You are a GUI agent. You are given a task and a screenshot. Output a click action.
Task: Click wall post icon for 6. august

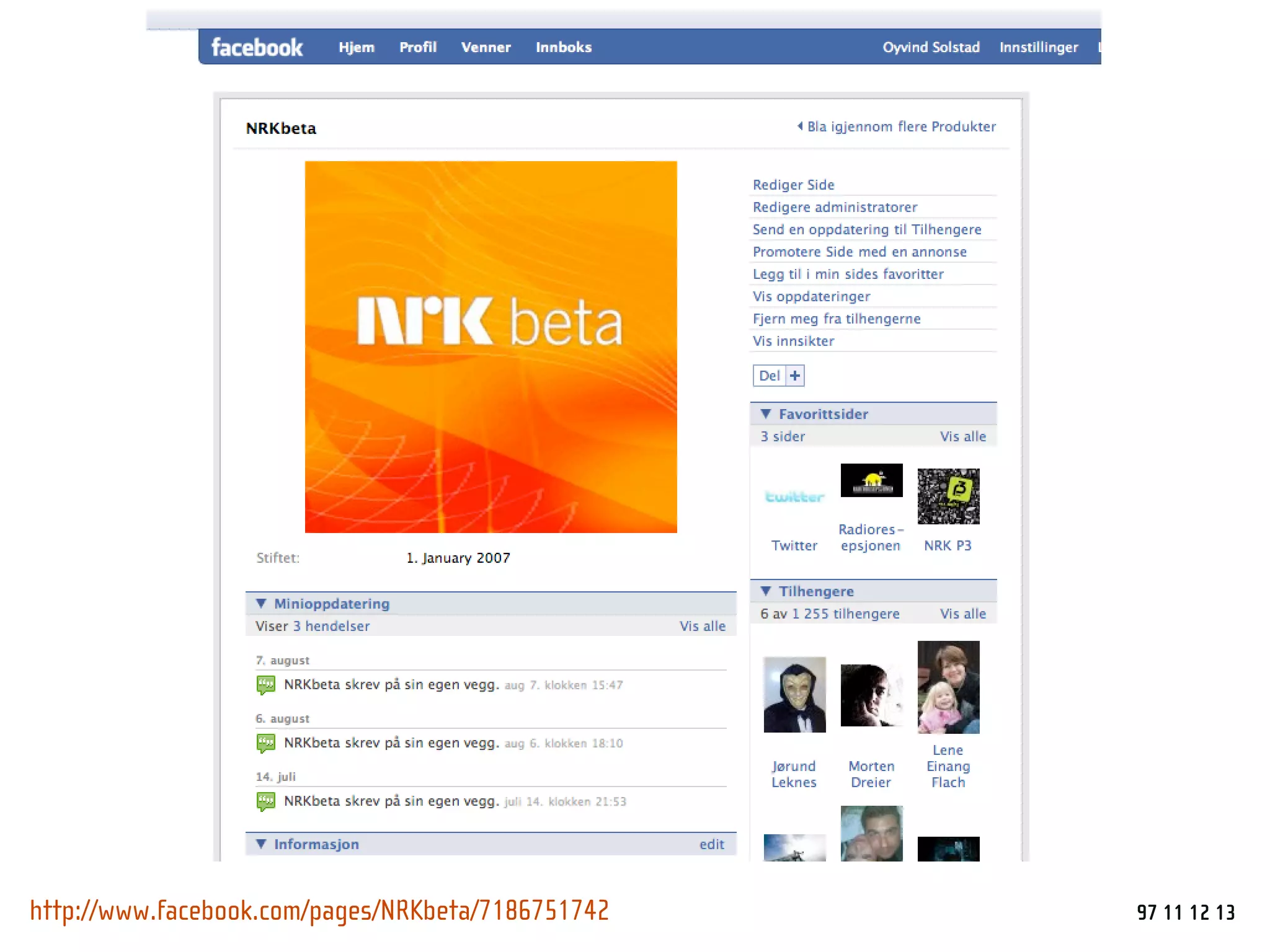(265, 743)
